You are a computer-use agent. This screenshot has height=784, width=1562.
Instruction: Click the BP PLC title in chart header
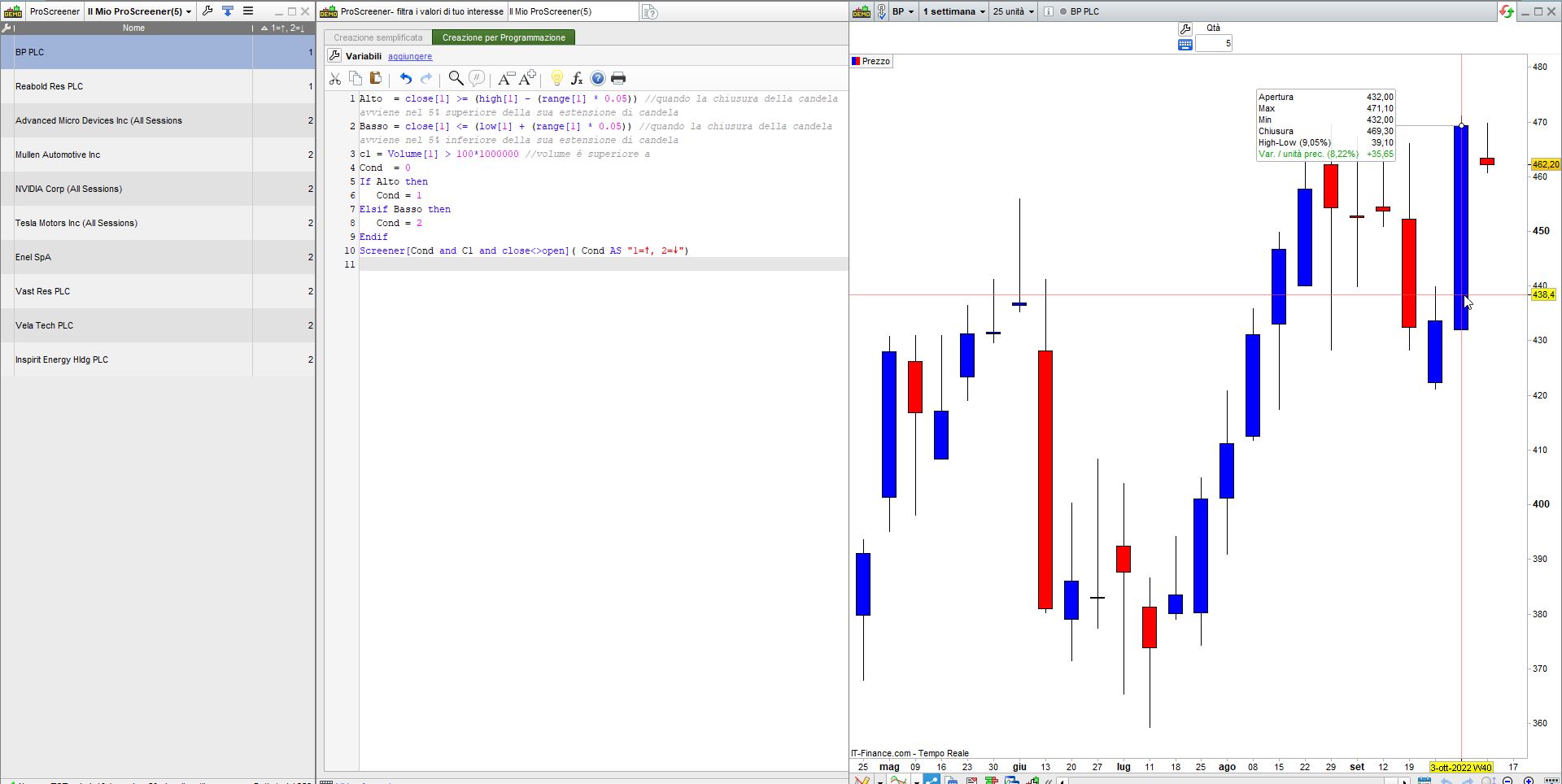(1084, 11)
